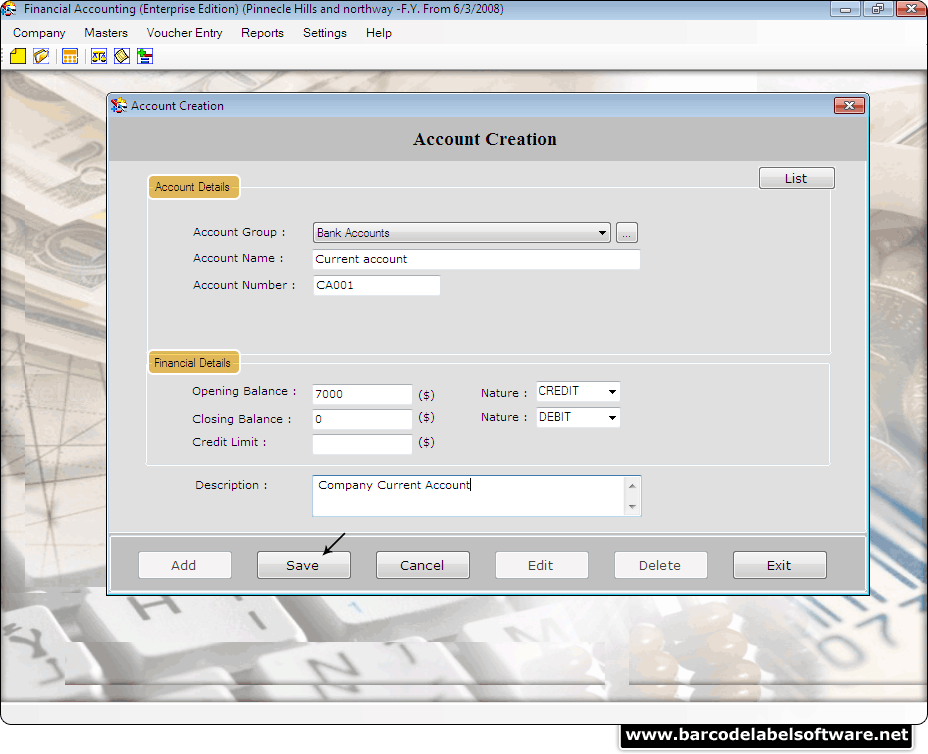Click the open folder toolbar icon
928x754 pixels.
pyautogui.click(x=41, y=56)
